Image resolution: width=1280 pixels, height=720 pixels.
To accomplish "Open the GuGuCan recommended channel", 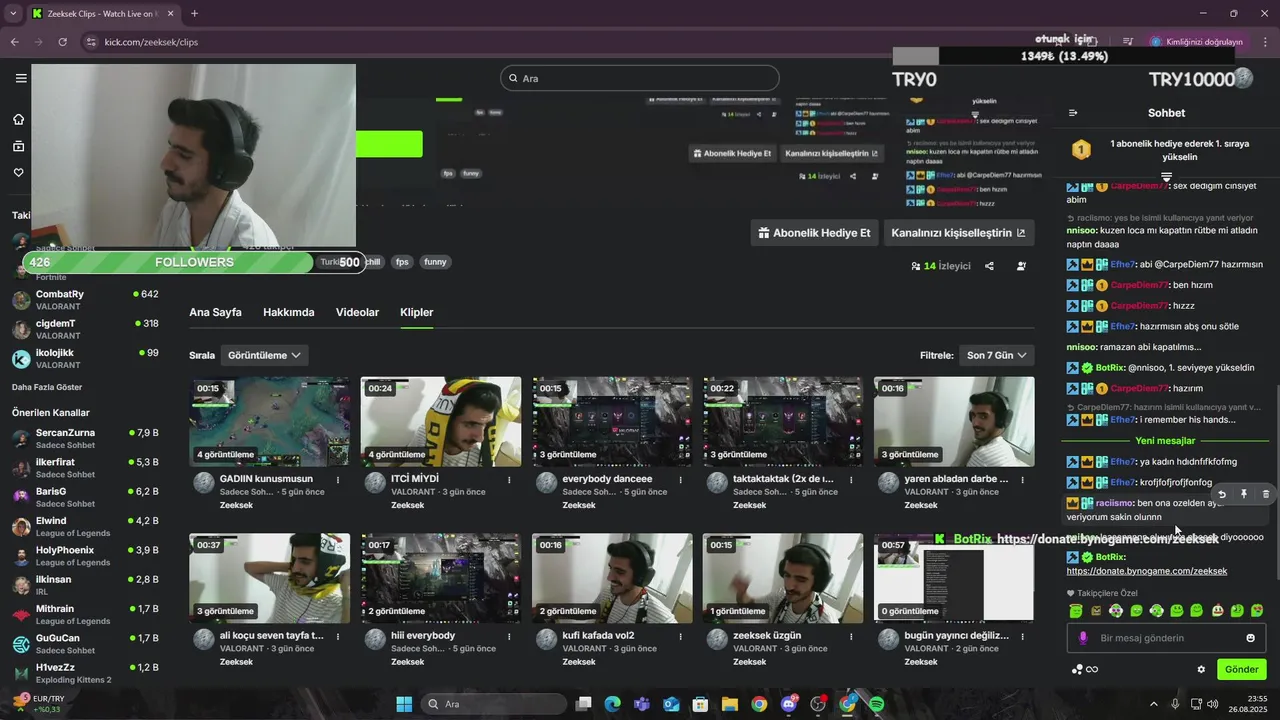I will (x=85, y=644).
